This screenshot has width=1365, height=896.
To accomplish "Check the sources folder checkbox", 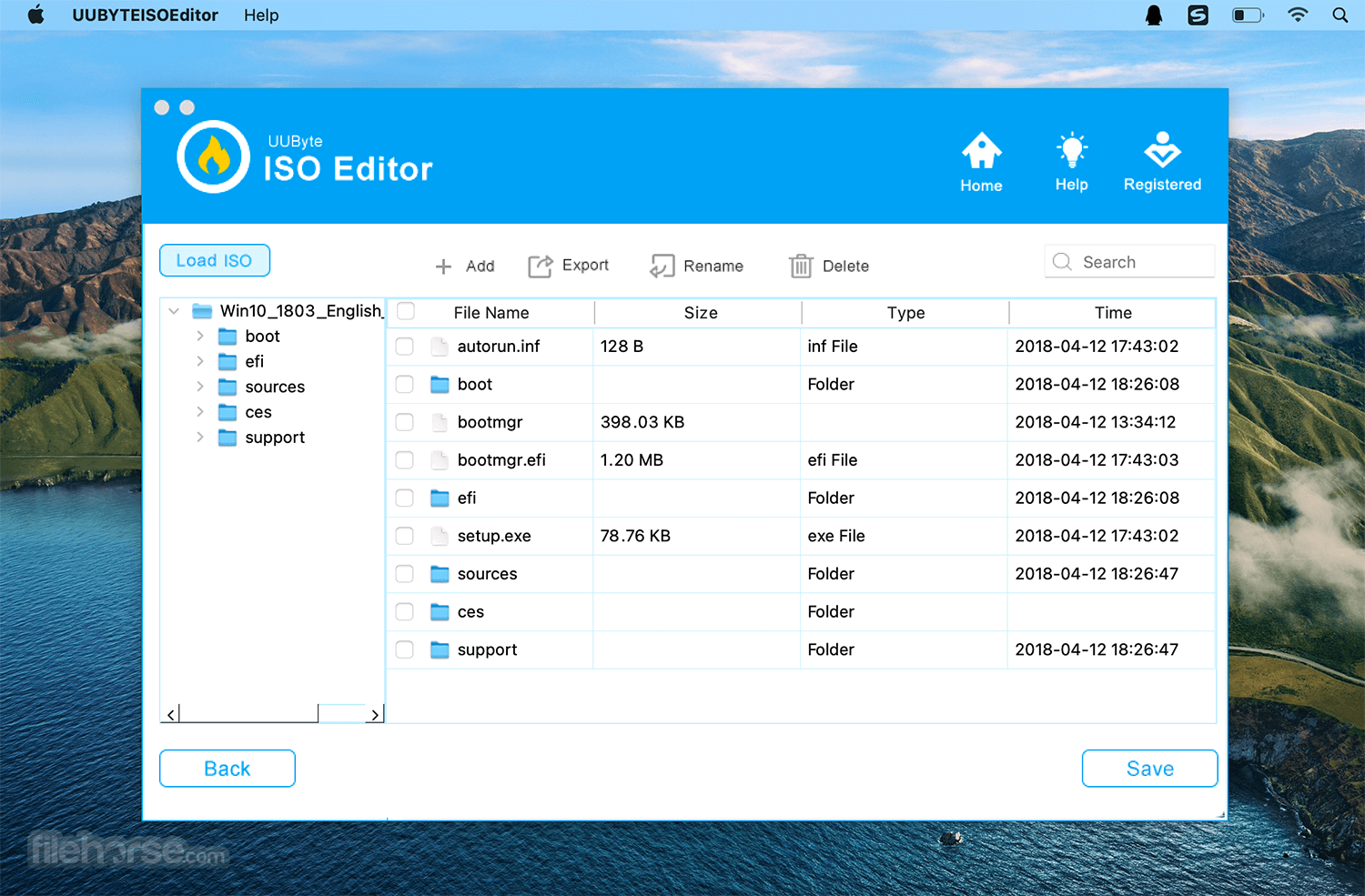I will 405,574.
